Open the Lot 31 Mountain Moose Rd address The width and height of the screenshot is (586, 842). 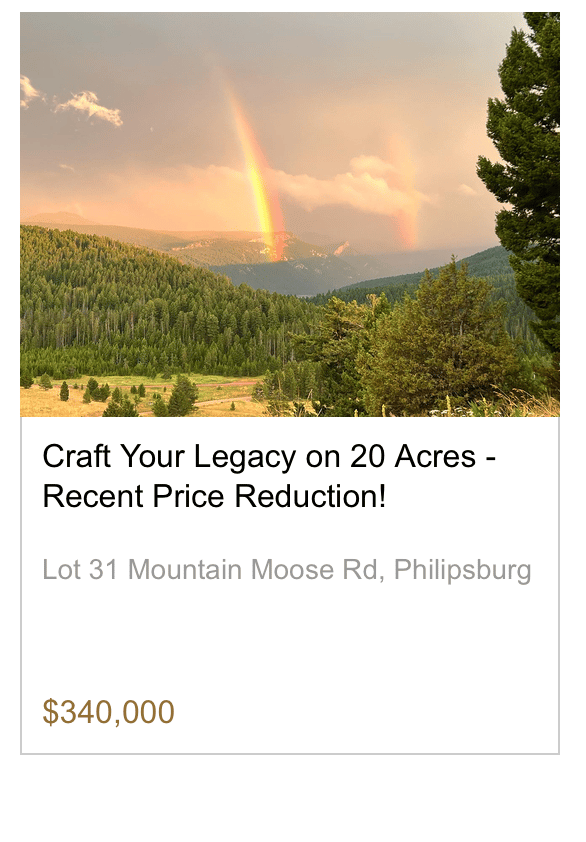[287, 570]
